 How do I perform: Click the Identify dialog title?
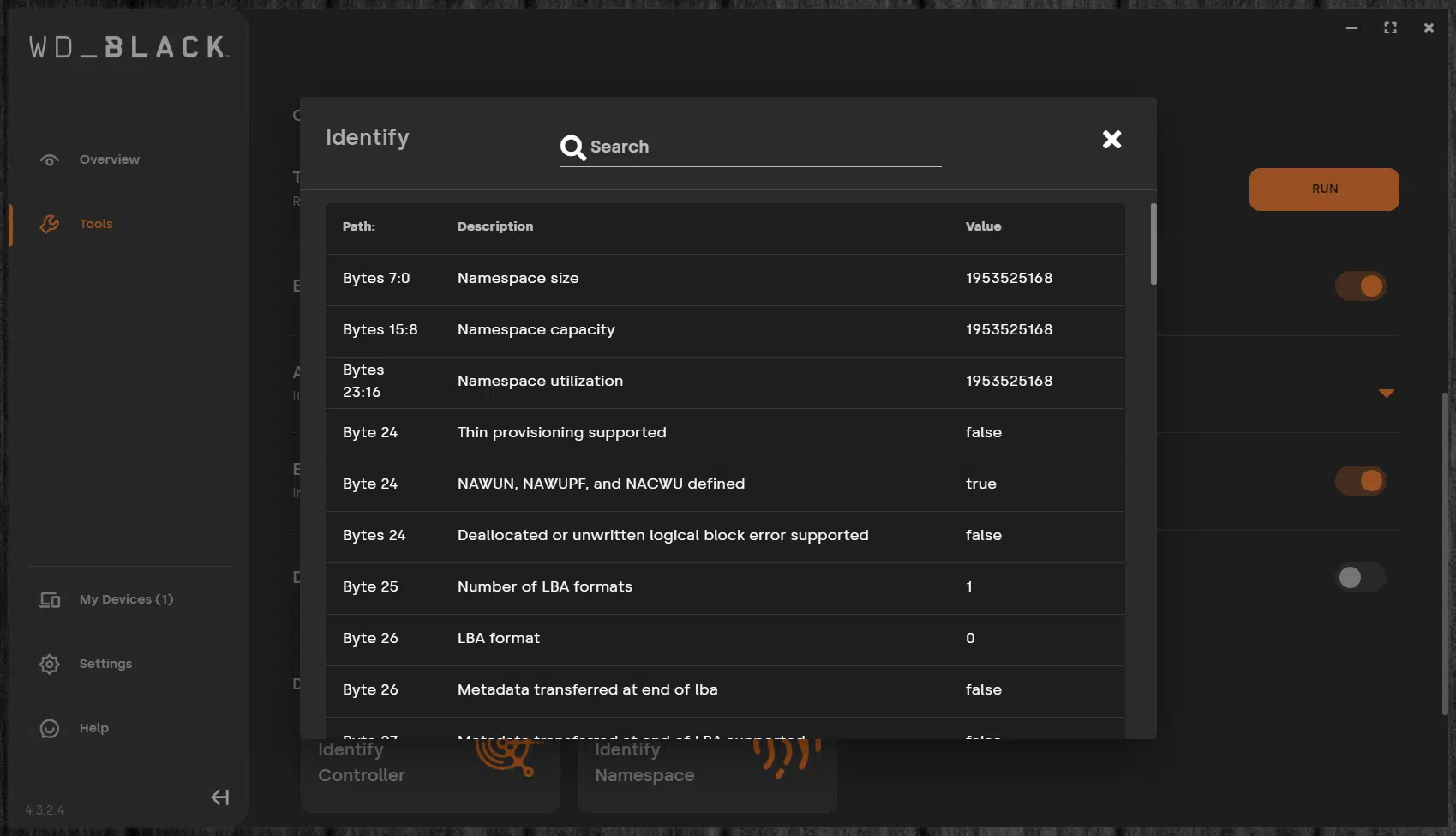click(368, 137)
